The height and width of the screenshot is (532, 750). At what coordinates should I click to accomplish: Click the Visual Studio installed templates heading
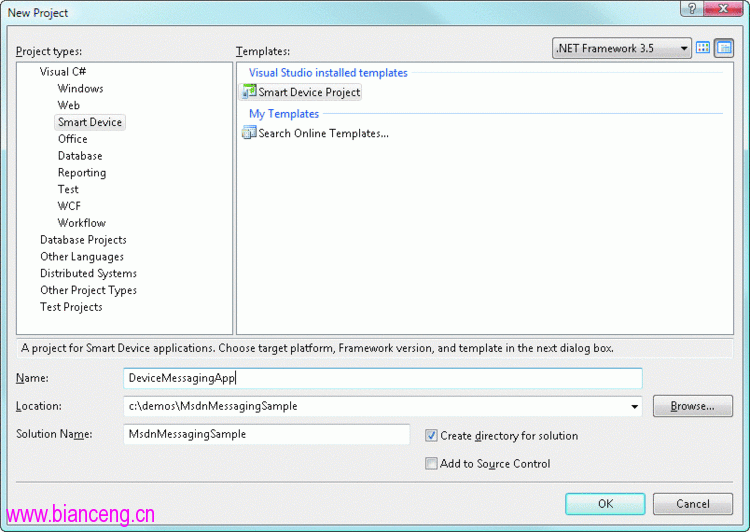(328, 73)
